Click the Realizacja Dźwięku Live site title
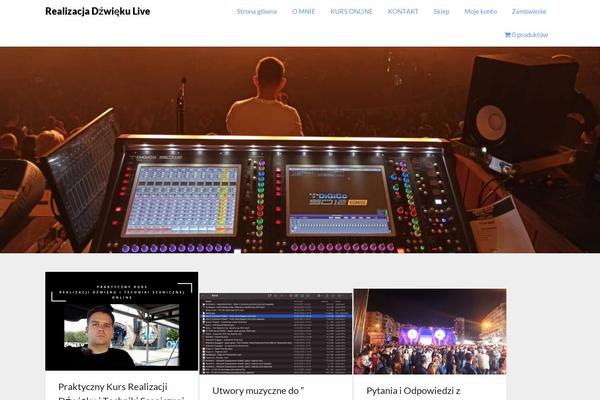This screenshot has height=400, width=600. coord(98,11)
